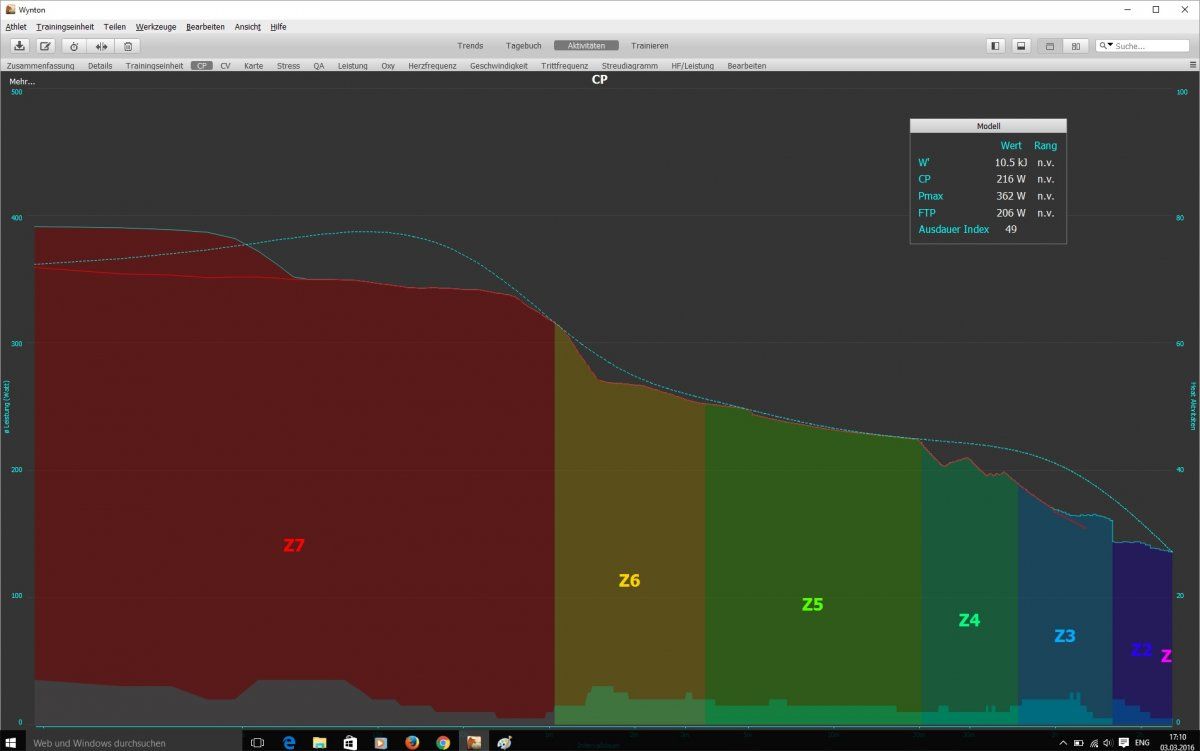
Task: Click the stopwatch find-intervals icon
Action: tap(74, 46)
